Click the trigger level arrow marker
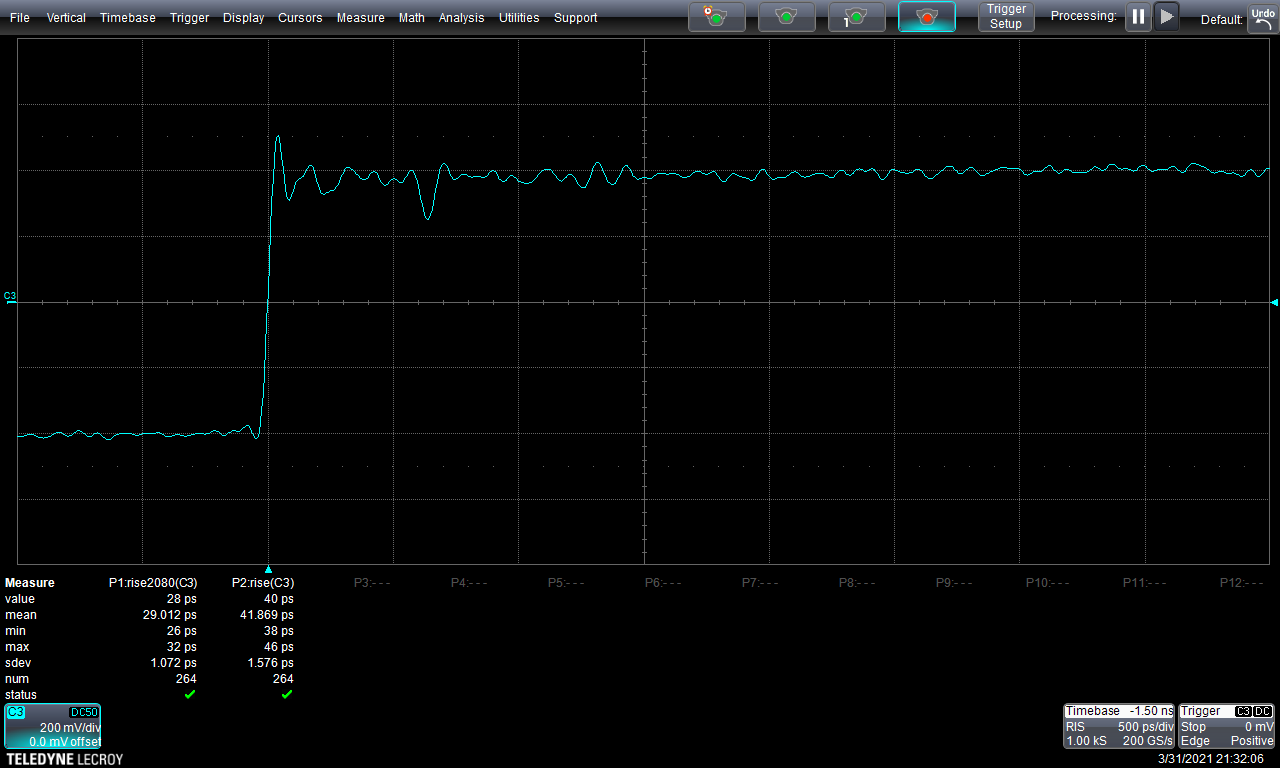 (1274, 302)
